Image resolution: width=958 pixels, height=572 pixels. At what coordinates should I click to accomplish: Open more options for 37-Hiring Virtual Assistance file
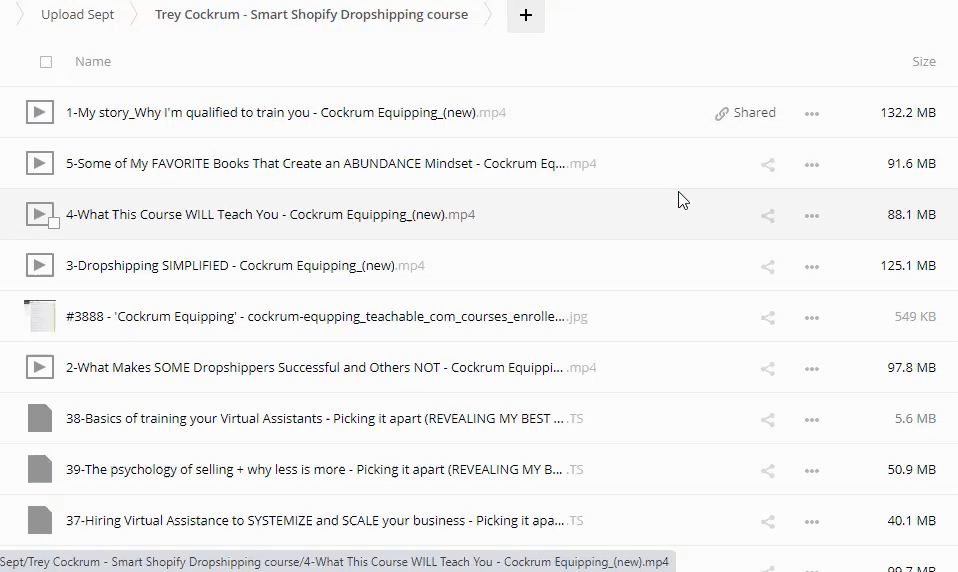pos(812,521)
